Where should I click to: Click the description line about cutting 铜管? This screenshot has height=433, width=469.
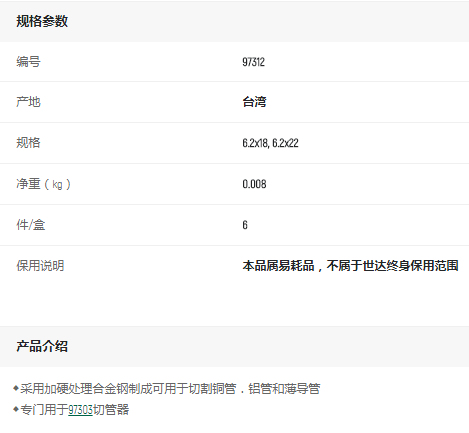170,389
